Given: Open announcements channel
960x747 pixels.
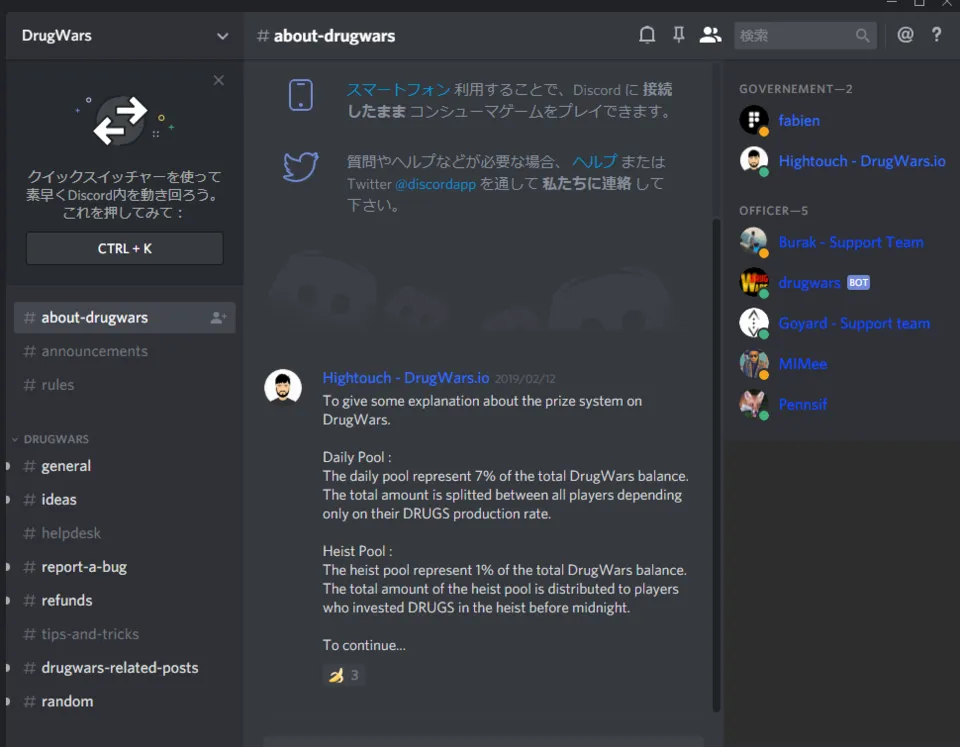Looking at the screenshot, I should (124, 351).
